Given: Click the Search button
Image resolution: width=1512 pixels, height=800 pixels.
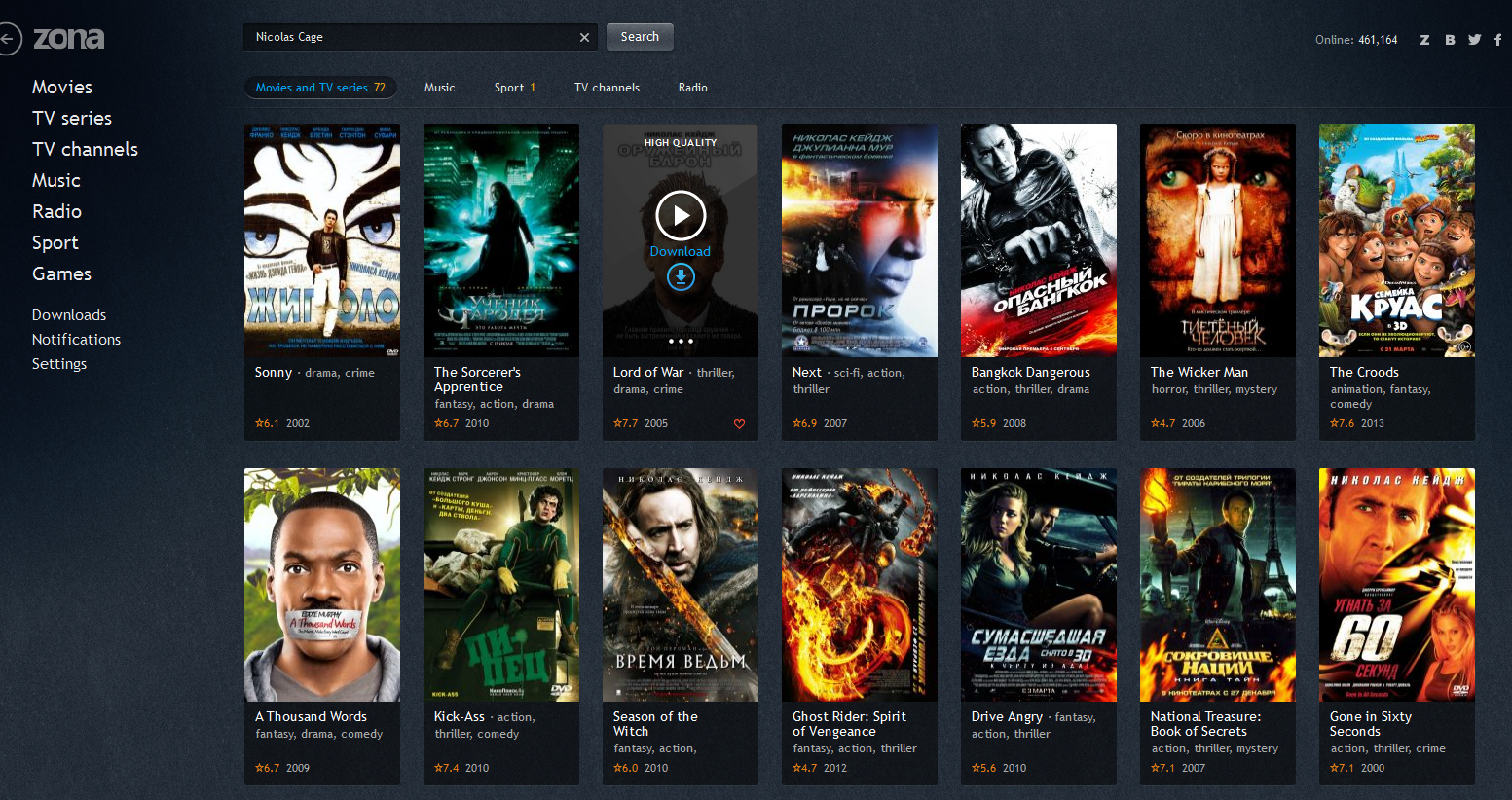Looking at the screenshot, I should [x=640, y=37].
